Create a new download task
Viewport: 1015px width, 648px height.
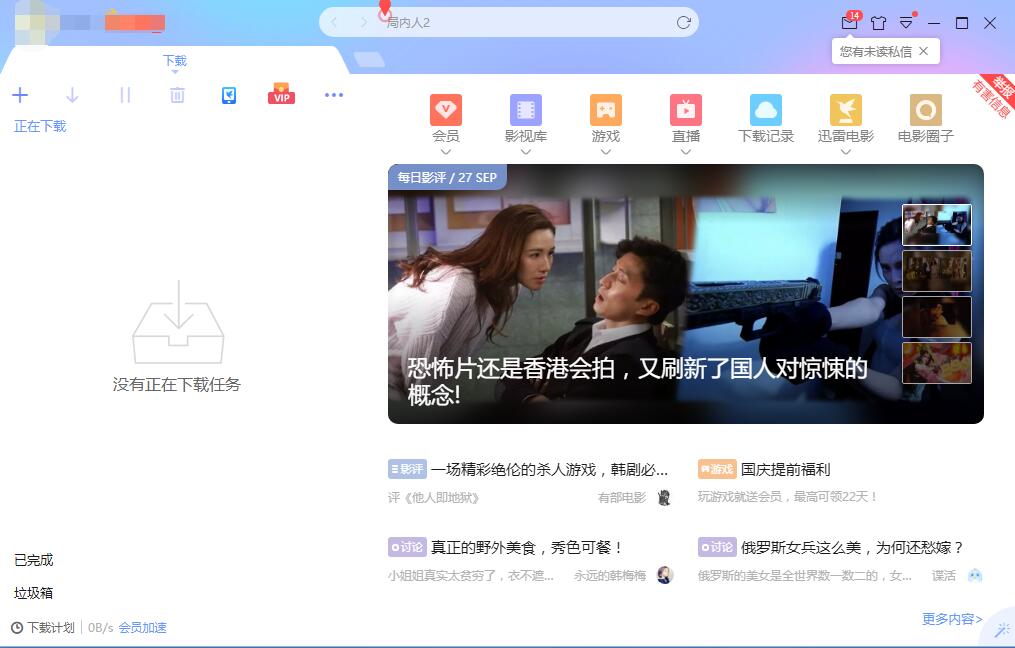[x=20, y=95]
